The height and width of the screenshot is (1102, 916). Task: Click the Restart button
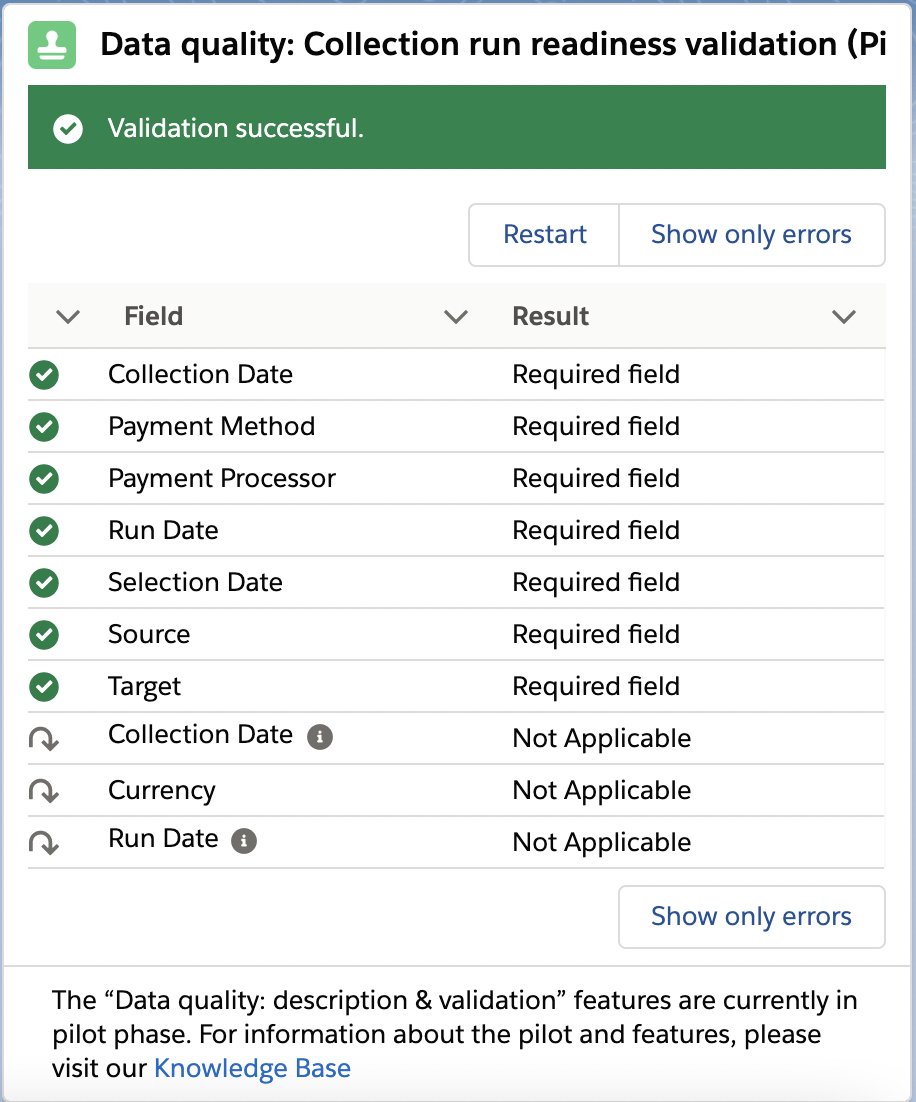(543, 234)
